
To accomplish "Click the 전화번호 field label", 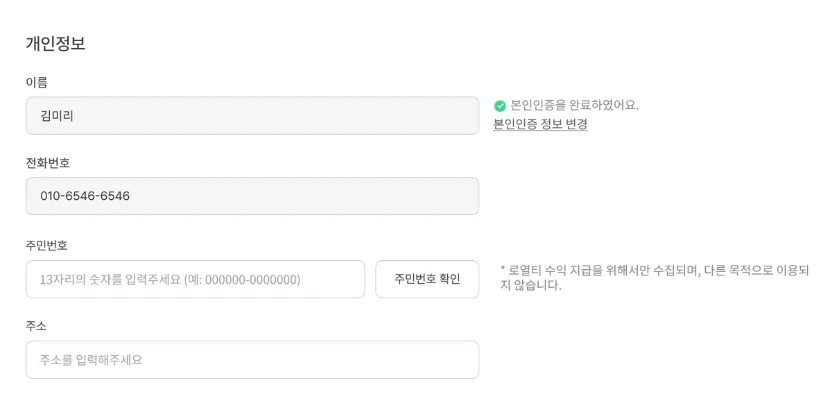I will click(x=47, y=162).
